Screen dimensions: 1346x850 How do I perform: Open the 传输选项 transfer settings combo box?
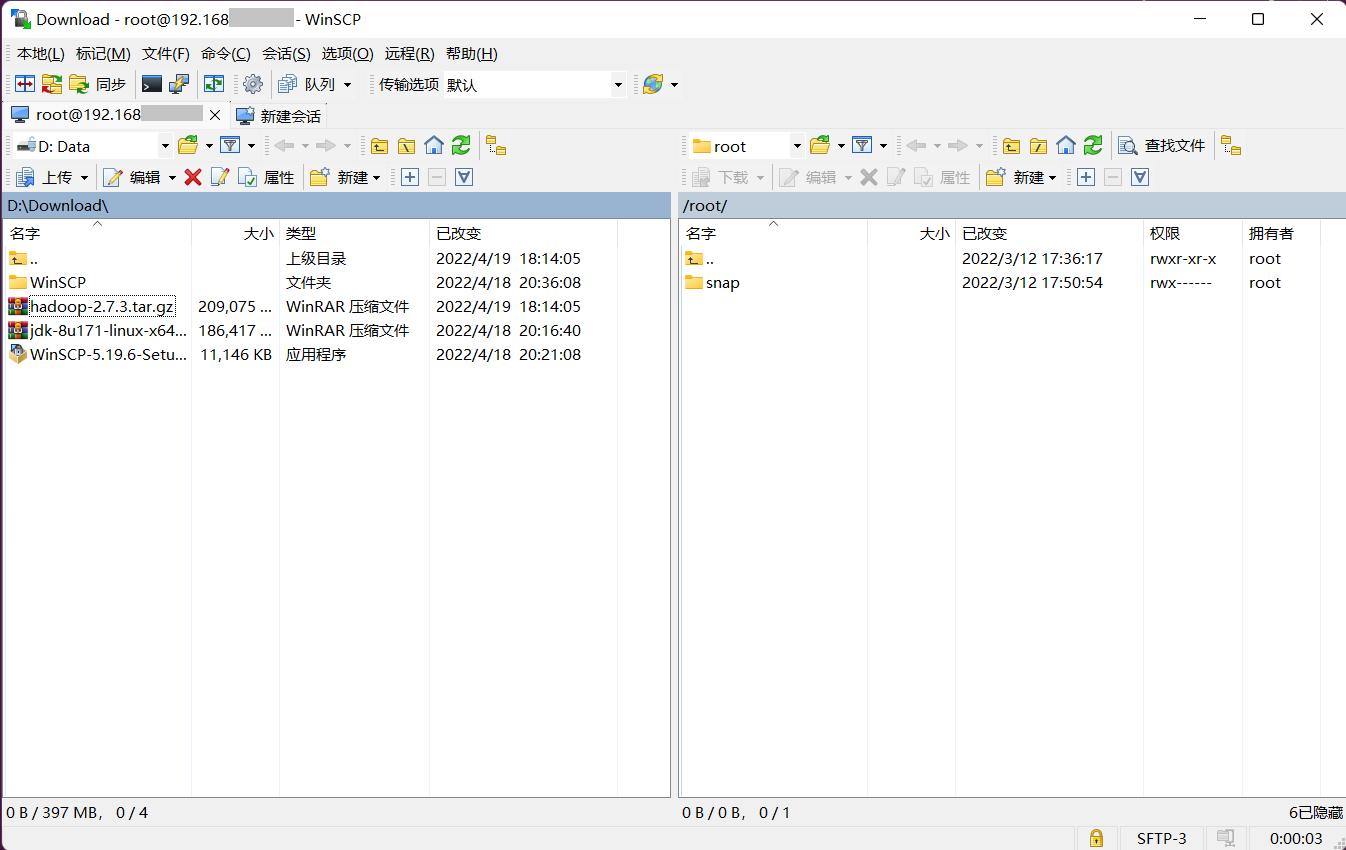click(535, 85)
